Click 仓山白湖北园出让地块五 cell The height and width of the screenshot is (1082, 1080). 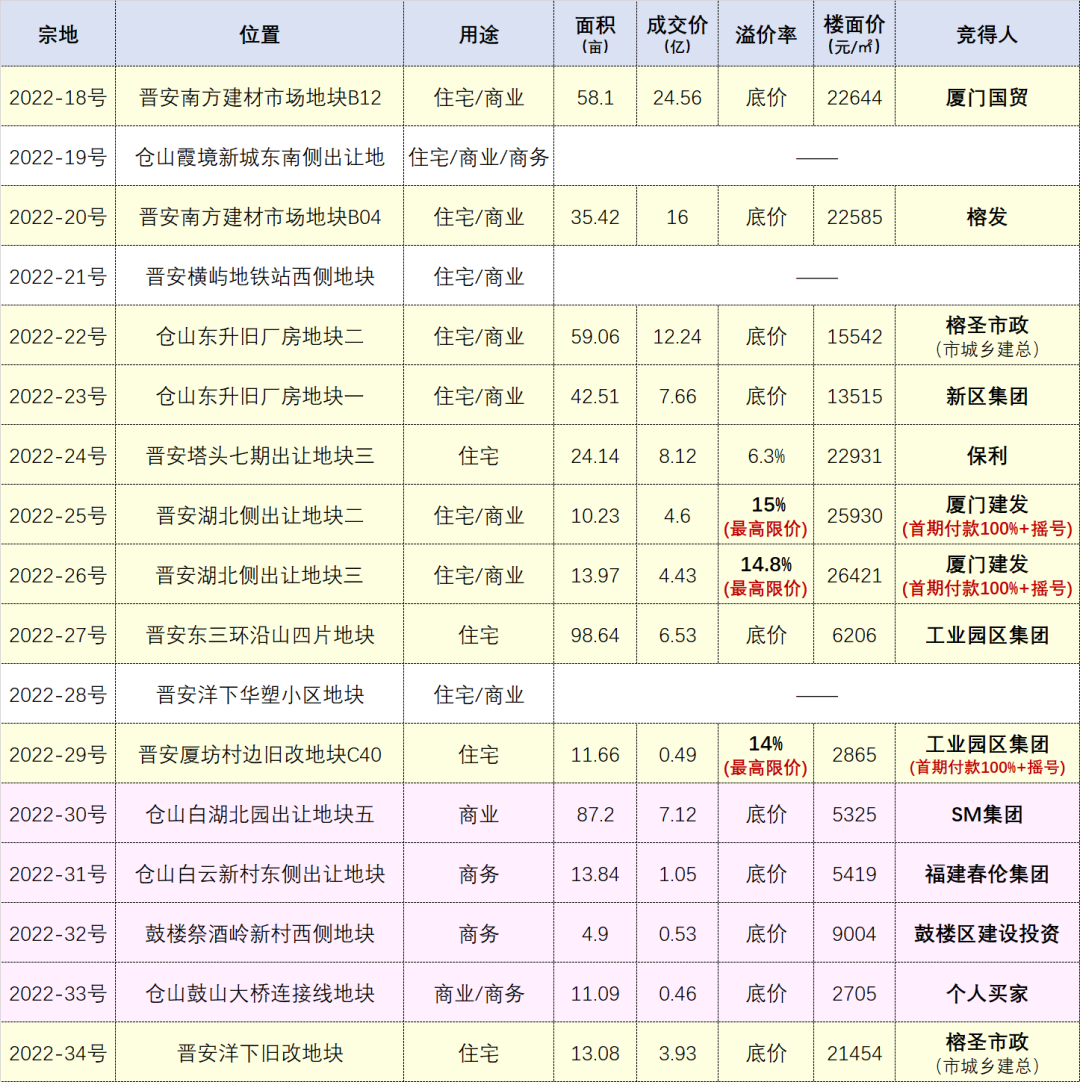tap(259, 814)
